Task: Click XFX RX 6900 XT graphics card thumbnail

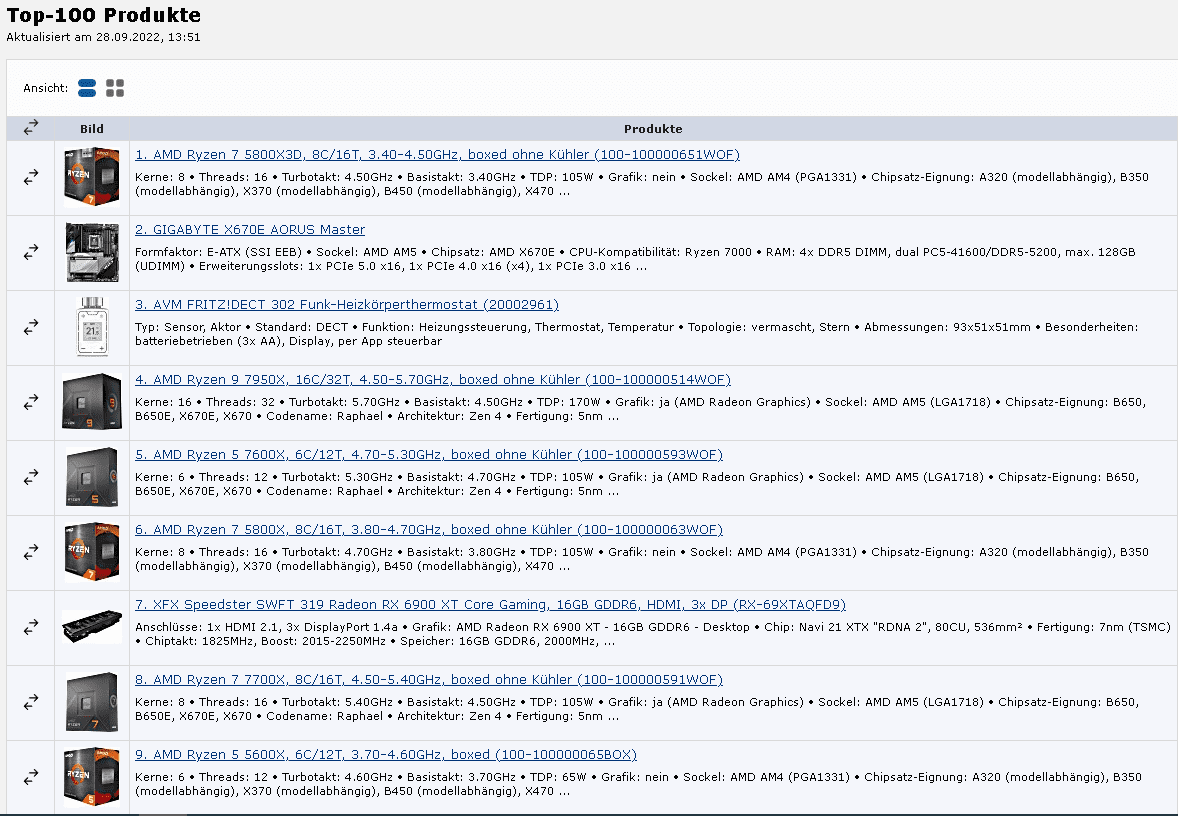Action: click(x=92, y=627)
